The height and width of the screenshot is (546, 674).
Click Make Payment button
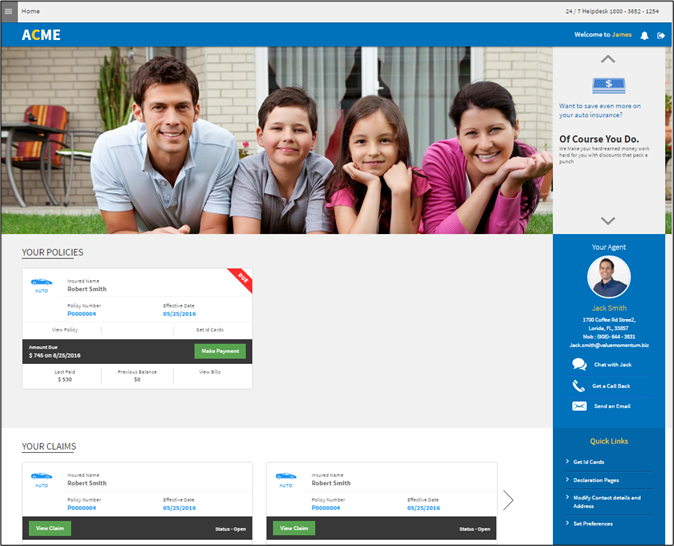click(220, 351)
